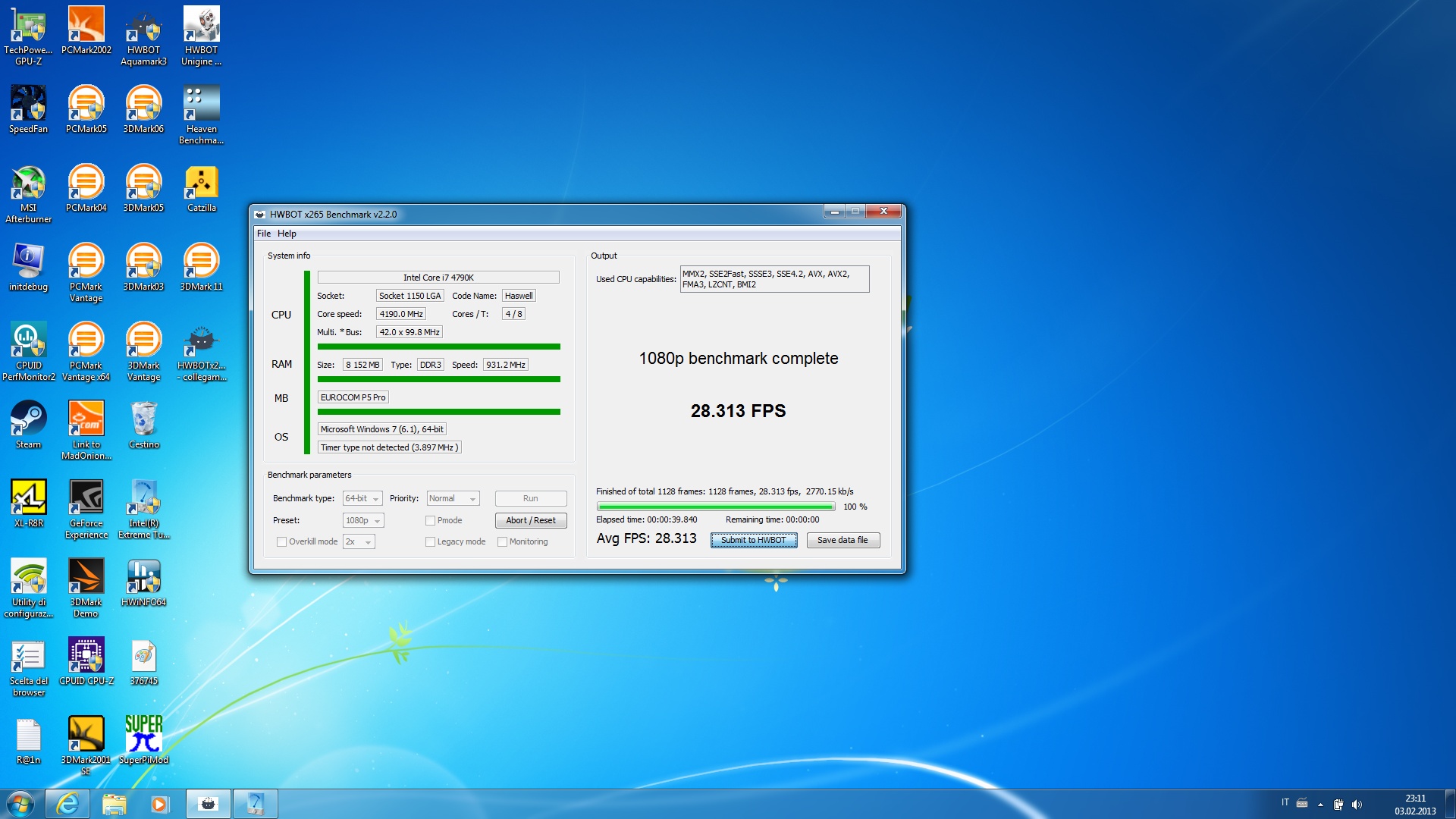Open Internet Explorer from taskbar
This screenshot has width=1456, height=819.
click(x=67, y=804)
